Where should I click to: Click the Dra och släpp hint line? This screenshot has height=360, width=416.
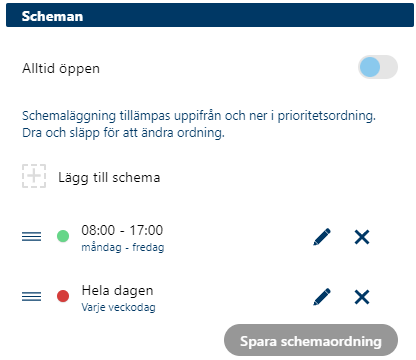123,133
